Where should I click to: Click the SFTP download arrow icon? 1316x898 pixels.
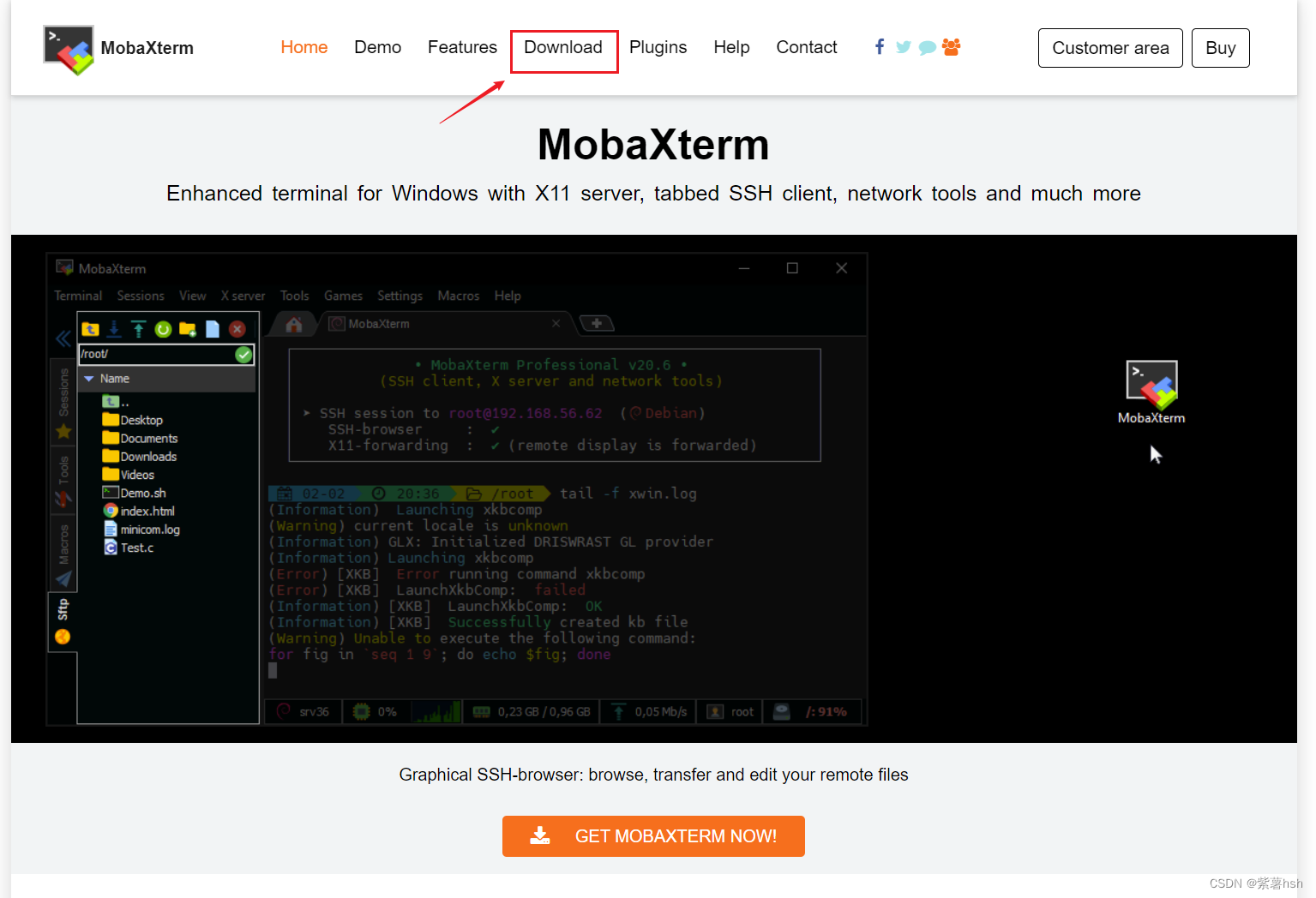pos(114,329)
